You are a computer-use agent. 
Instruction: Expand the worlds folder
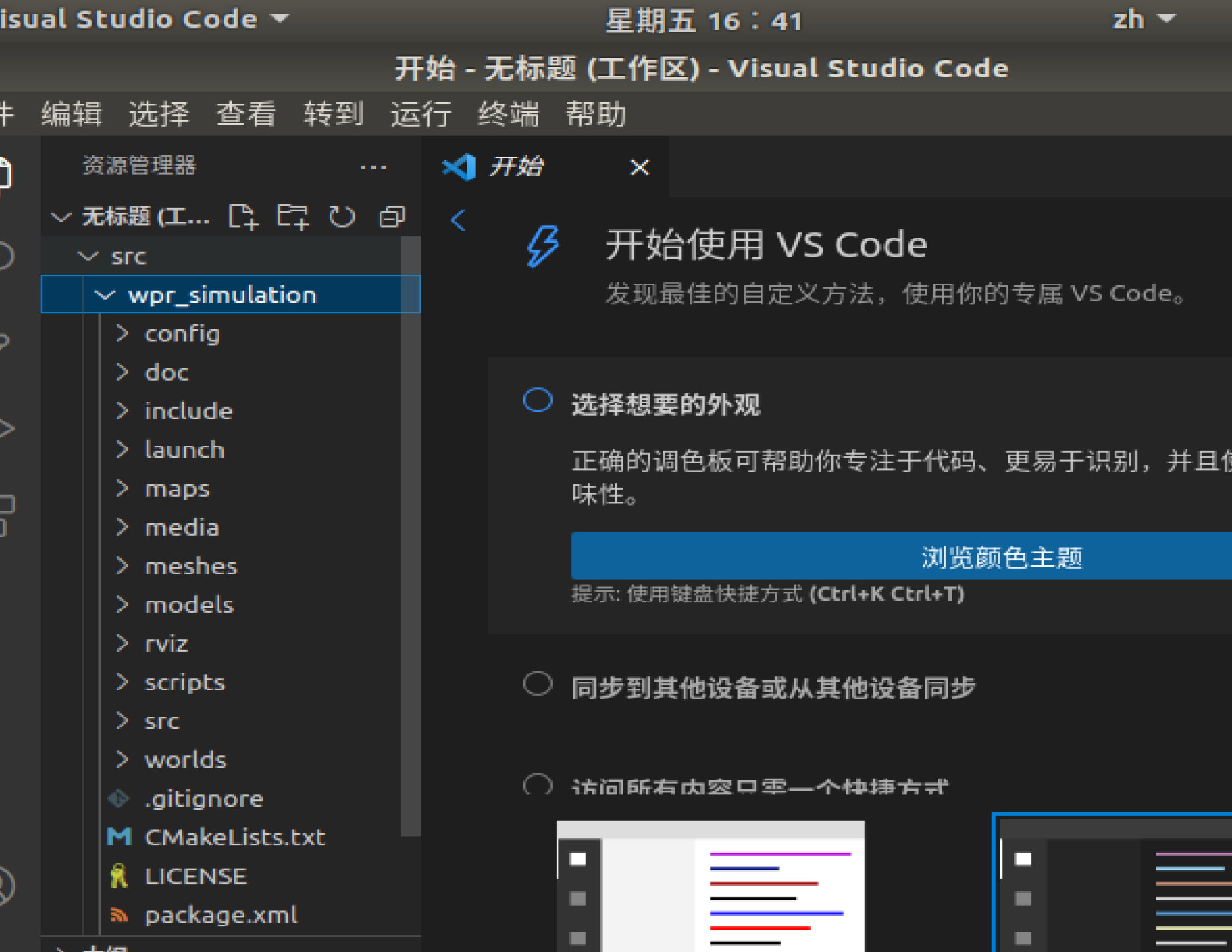click(122, 760)
